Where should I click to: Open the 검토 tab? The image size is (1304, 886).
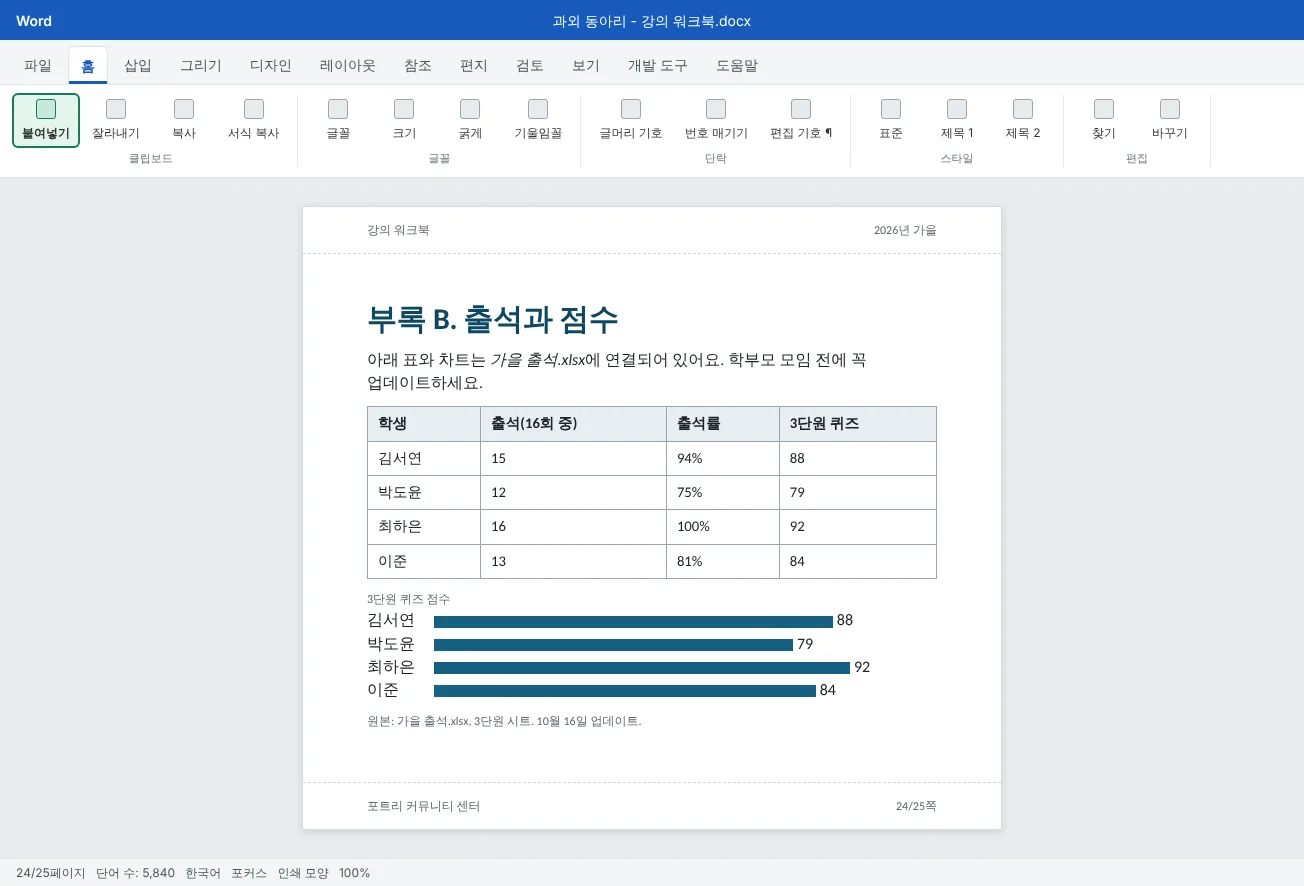point(530,66)
